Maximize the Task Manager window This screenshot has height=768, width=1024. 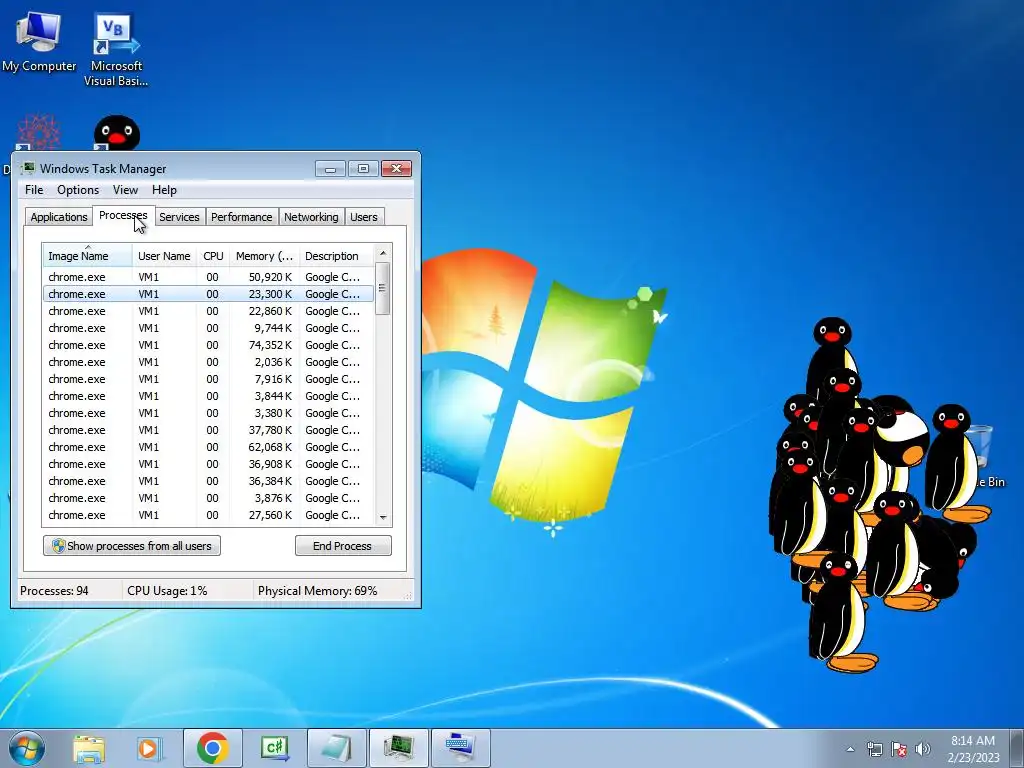[x=363, y=169]
